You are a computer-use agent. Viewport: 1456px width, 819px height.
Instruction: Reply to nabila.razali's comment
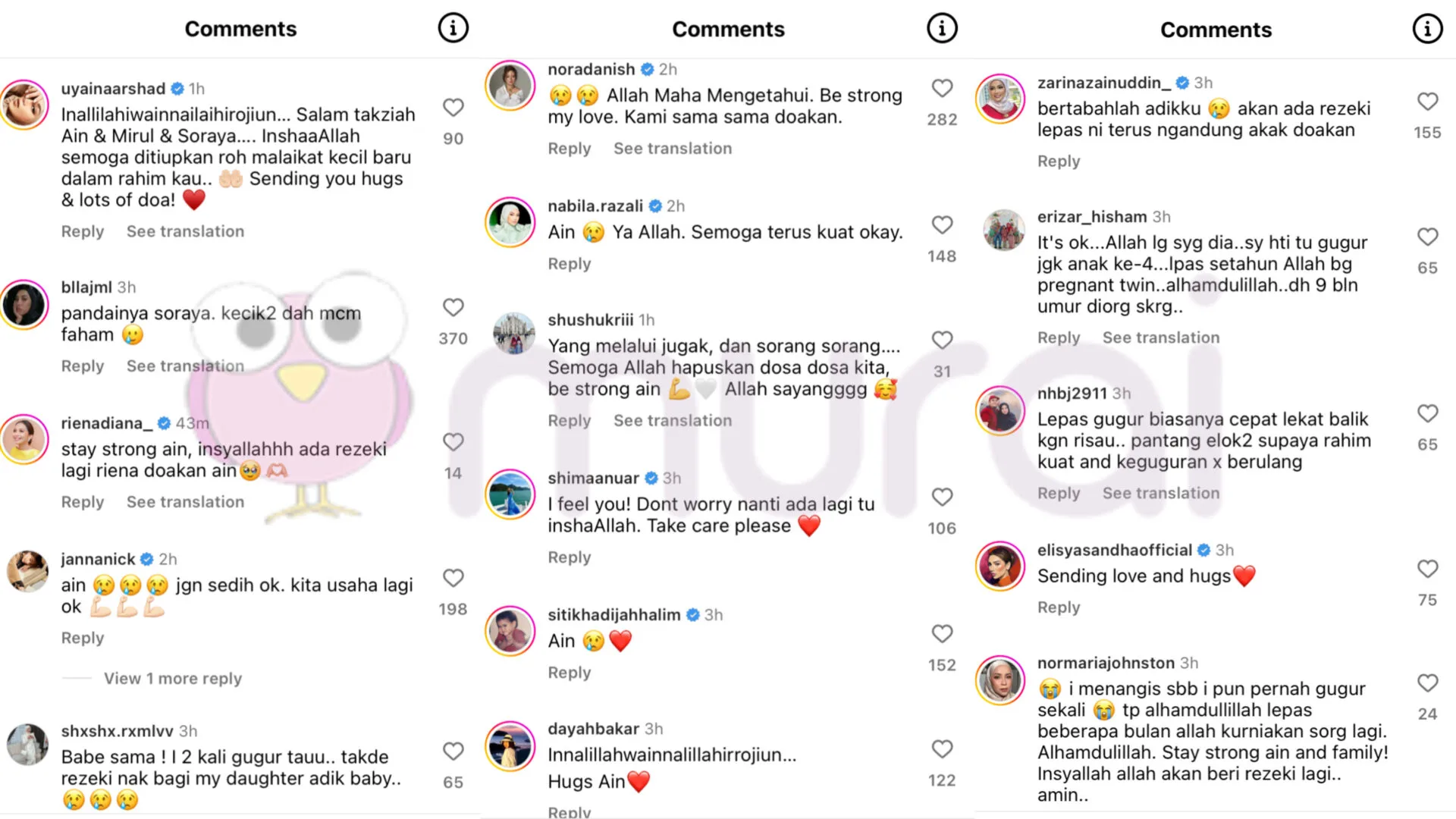(x=569, y=264)
